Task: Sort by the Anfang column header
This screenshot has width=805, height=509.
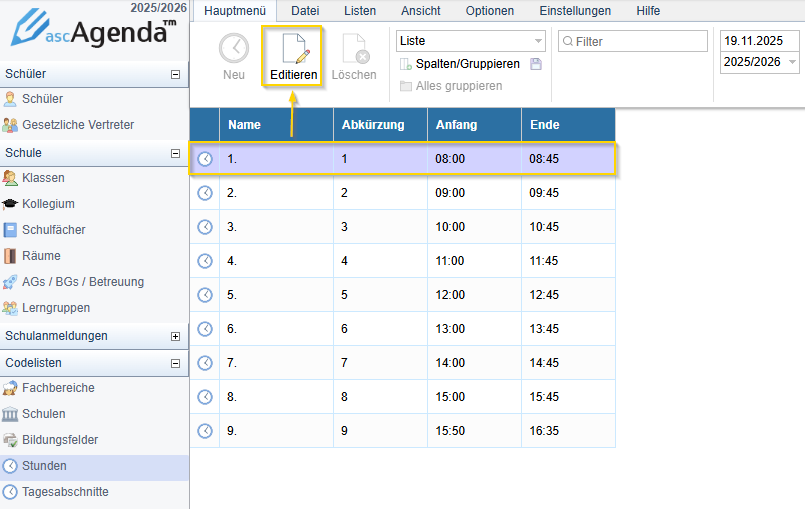Action: coord(456,125)
